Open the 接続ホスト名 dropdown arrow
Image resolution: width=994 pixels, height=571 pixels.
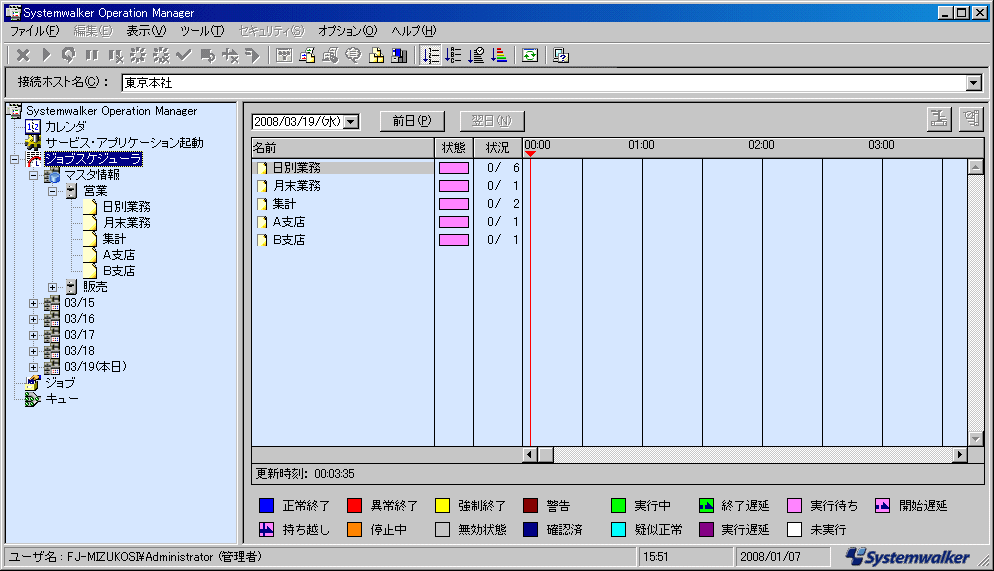pyautogui.click(x=974, y=82)
